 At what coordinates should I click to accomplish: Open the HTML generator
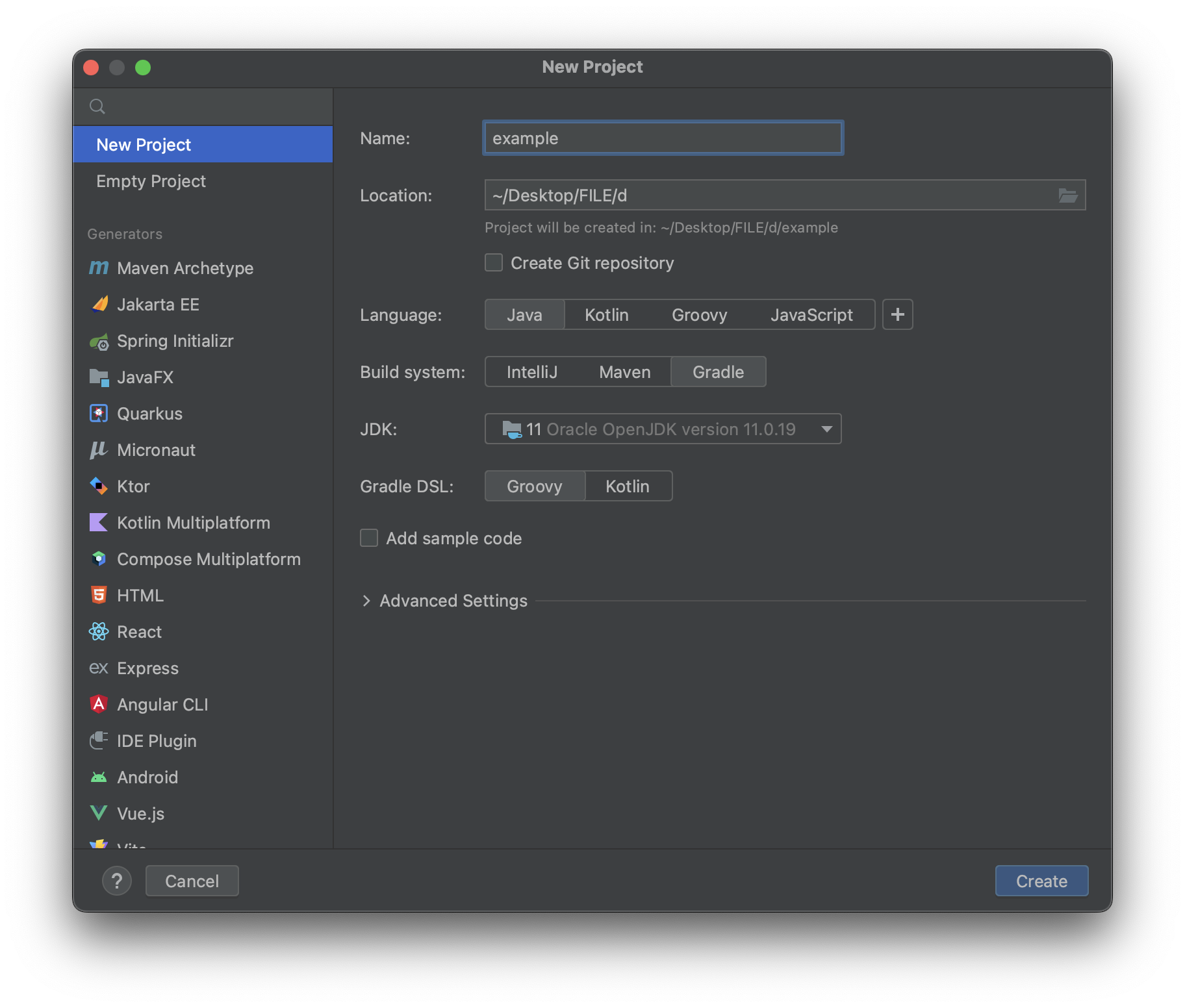pyautogui.click(x=203, y=595)
